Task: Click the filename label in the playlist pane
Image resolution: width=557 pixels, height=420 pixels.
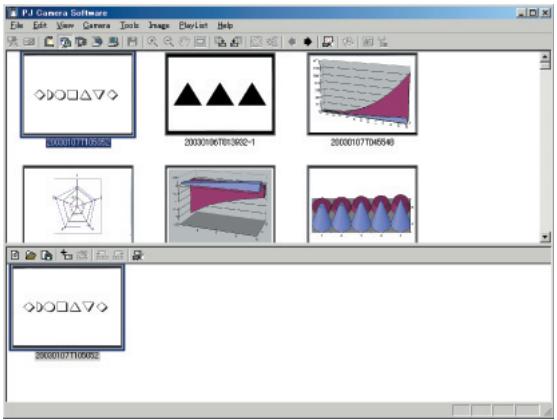Action: click(x=67, y=355)
